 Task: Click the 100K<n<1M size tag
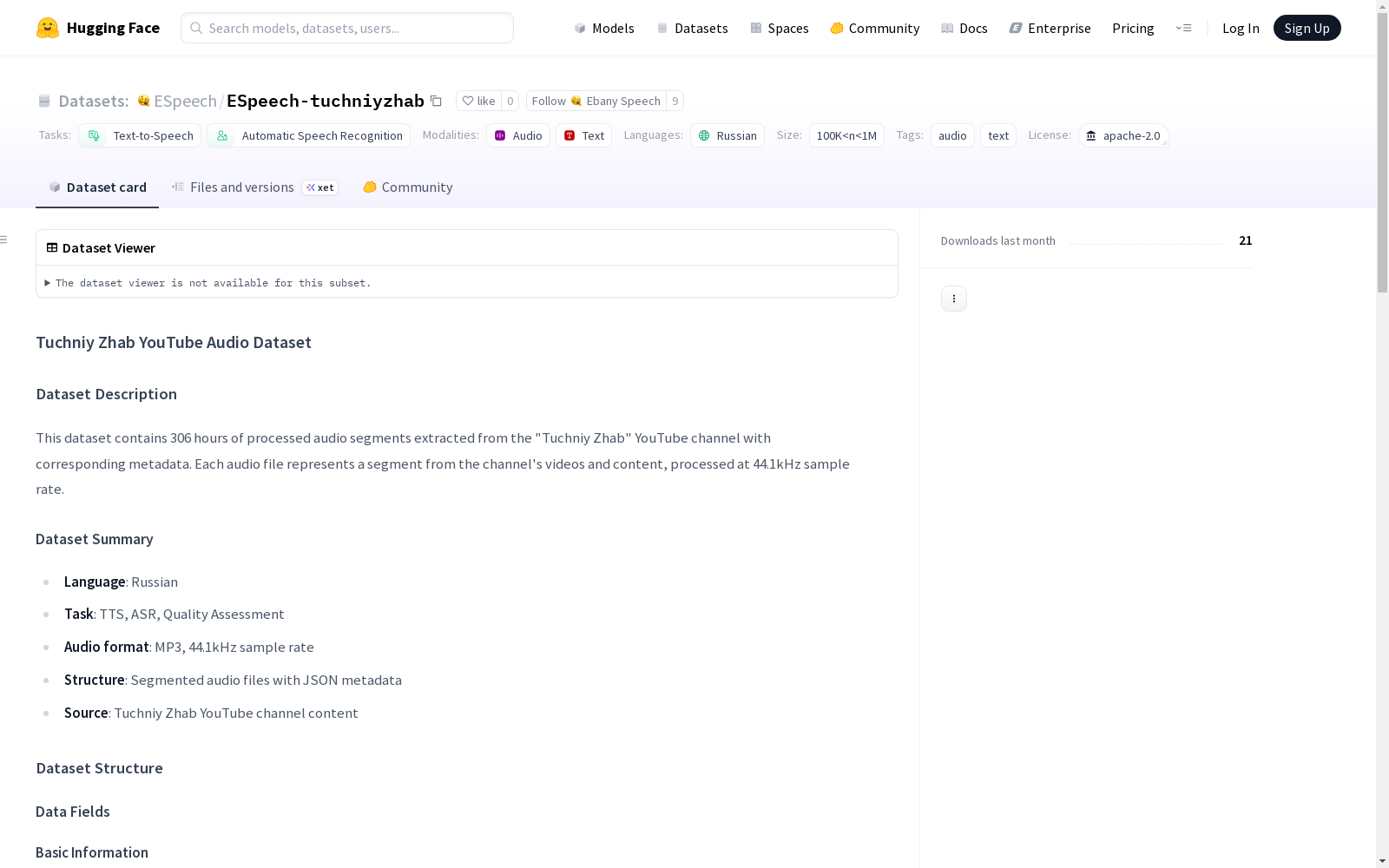(x=846, y=135)
